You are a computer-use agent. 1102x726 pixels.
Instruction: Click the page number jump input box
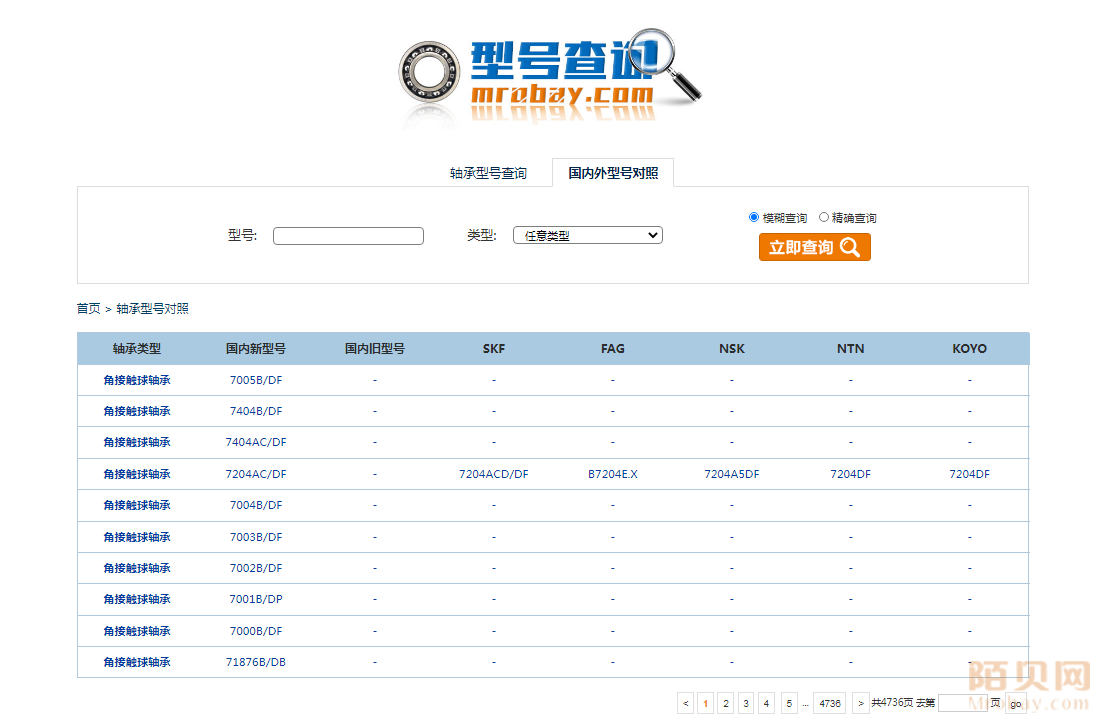(962, 703)
